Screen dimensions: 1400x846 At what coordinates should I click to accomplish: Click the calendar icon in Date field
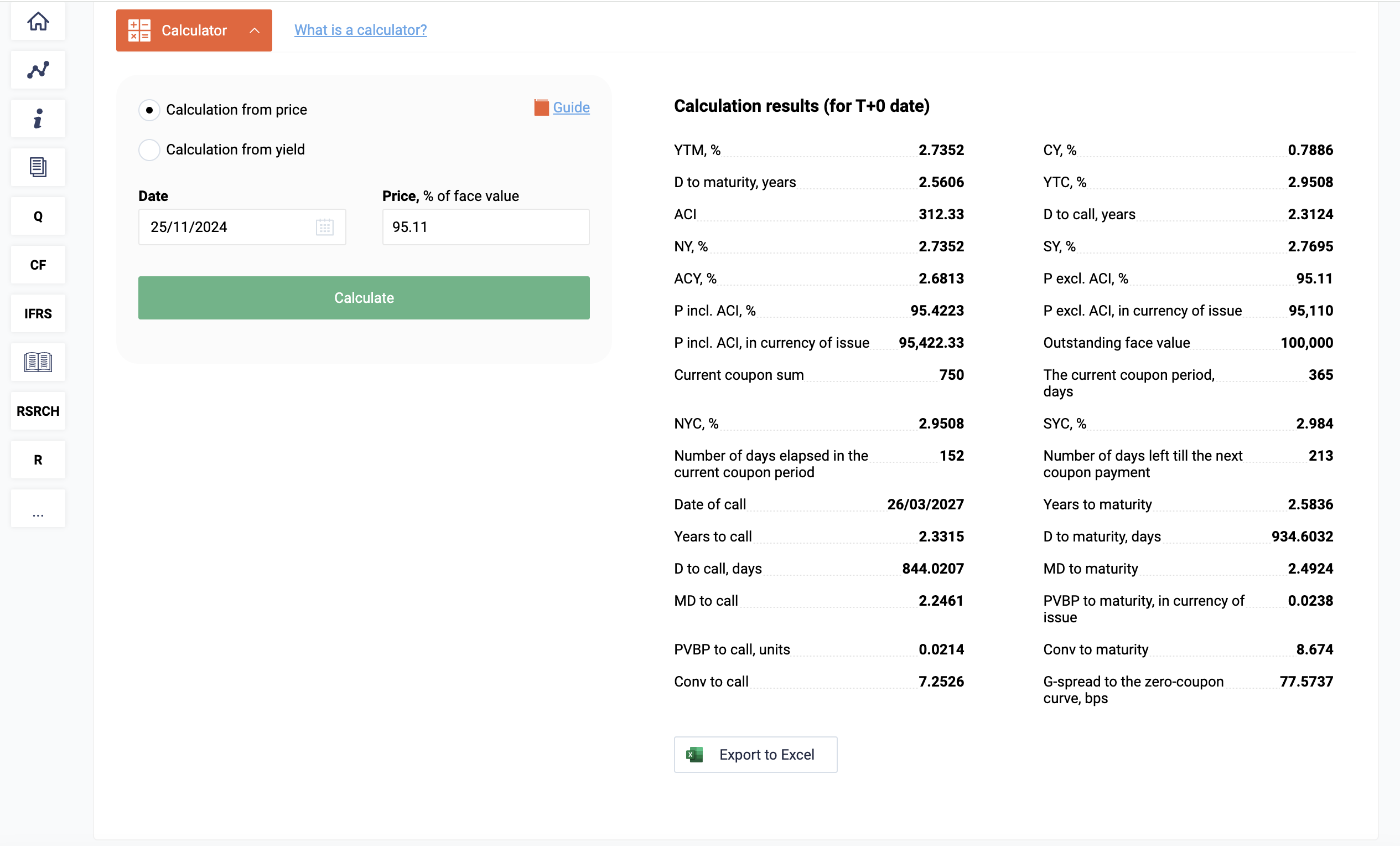[x=324, y=227]
